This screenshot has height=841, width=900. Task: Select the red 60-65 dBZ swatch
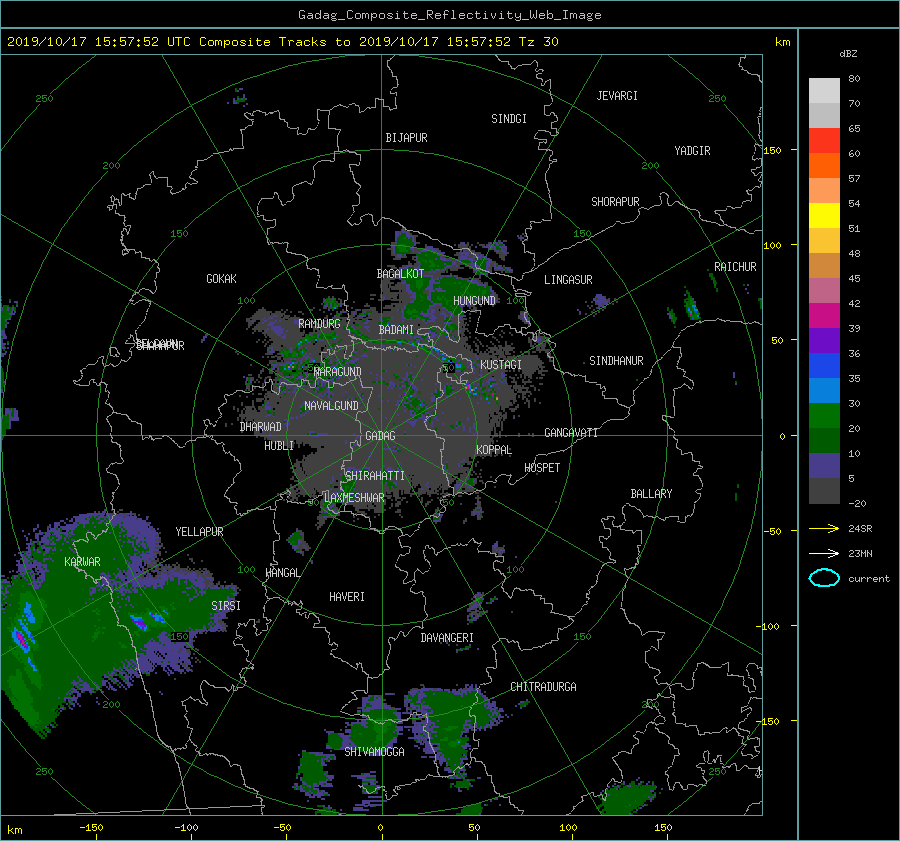tap(824, 141)
